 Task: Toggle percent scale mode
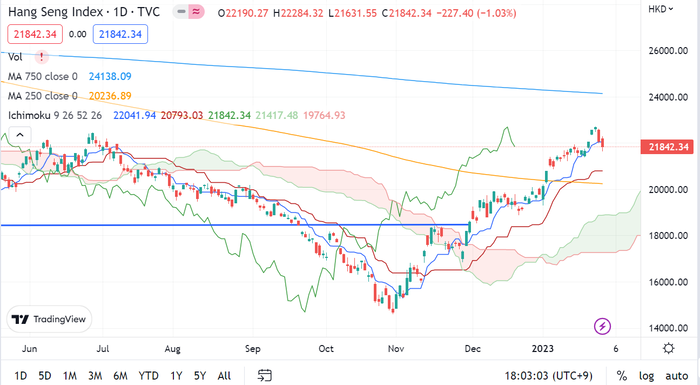pos(622,376)
